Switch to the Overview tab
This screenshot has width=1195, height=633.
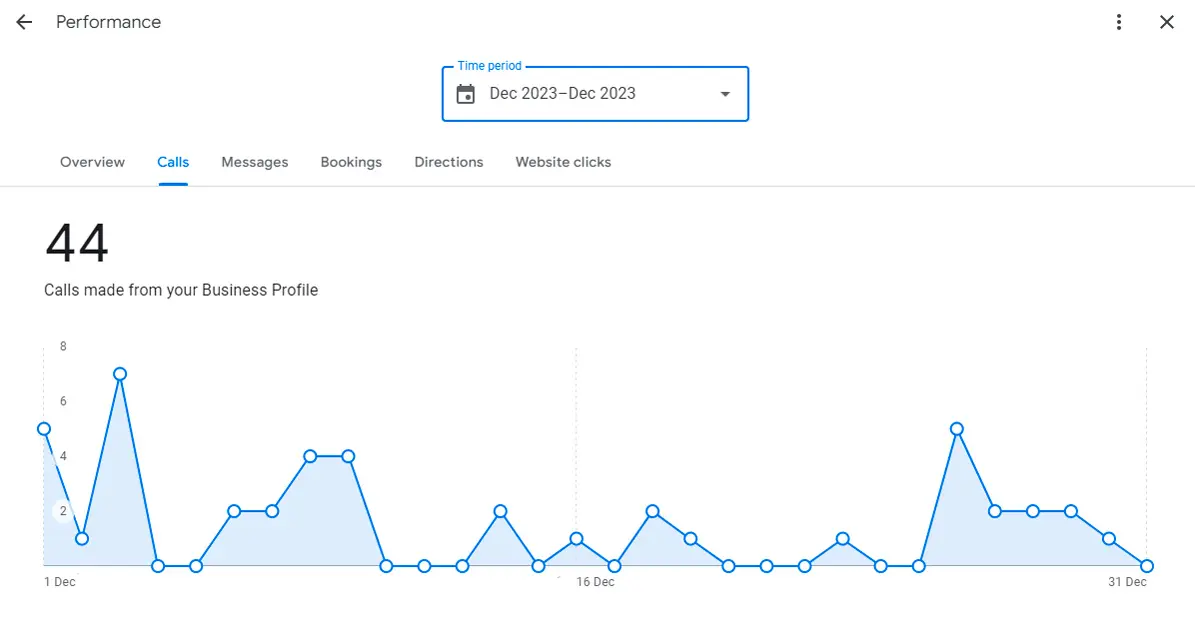pyautogui.click(x=92, y=162)
